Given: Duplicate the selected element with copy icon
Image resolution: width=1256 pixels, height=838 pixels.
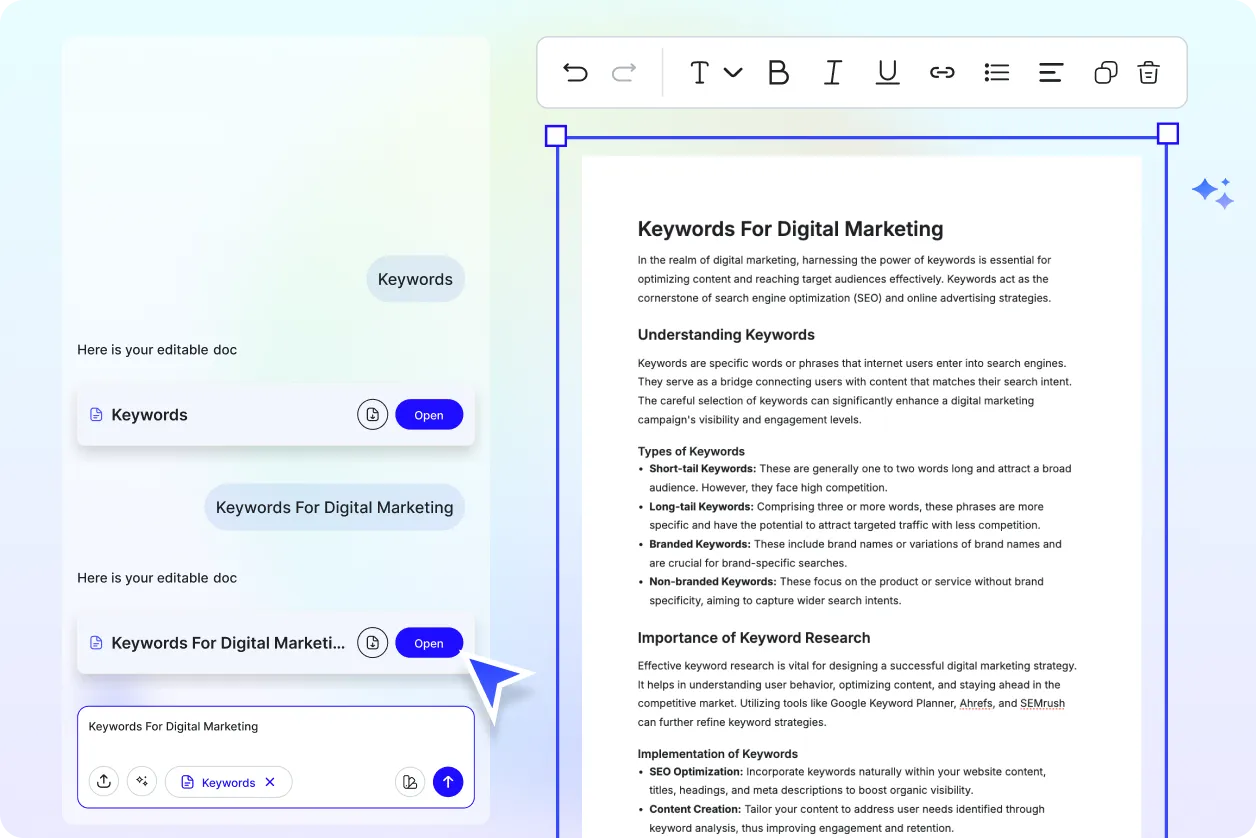Looking at the screenshot, I should [1105, 72].
